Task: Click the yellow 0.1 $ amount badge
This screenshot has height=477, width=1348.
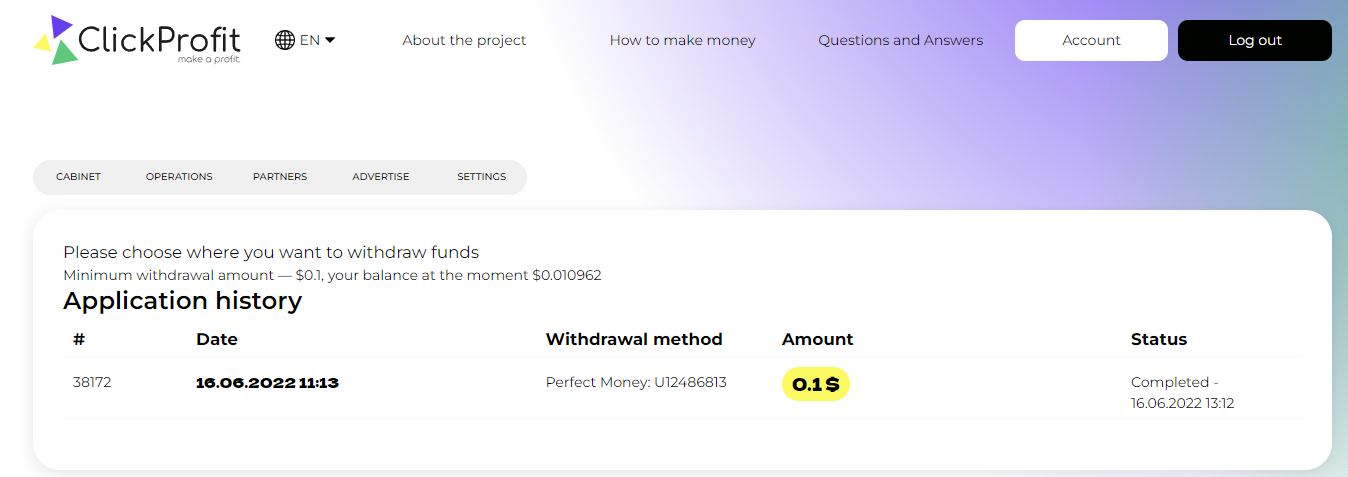Action: (x=815, y=384)
